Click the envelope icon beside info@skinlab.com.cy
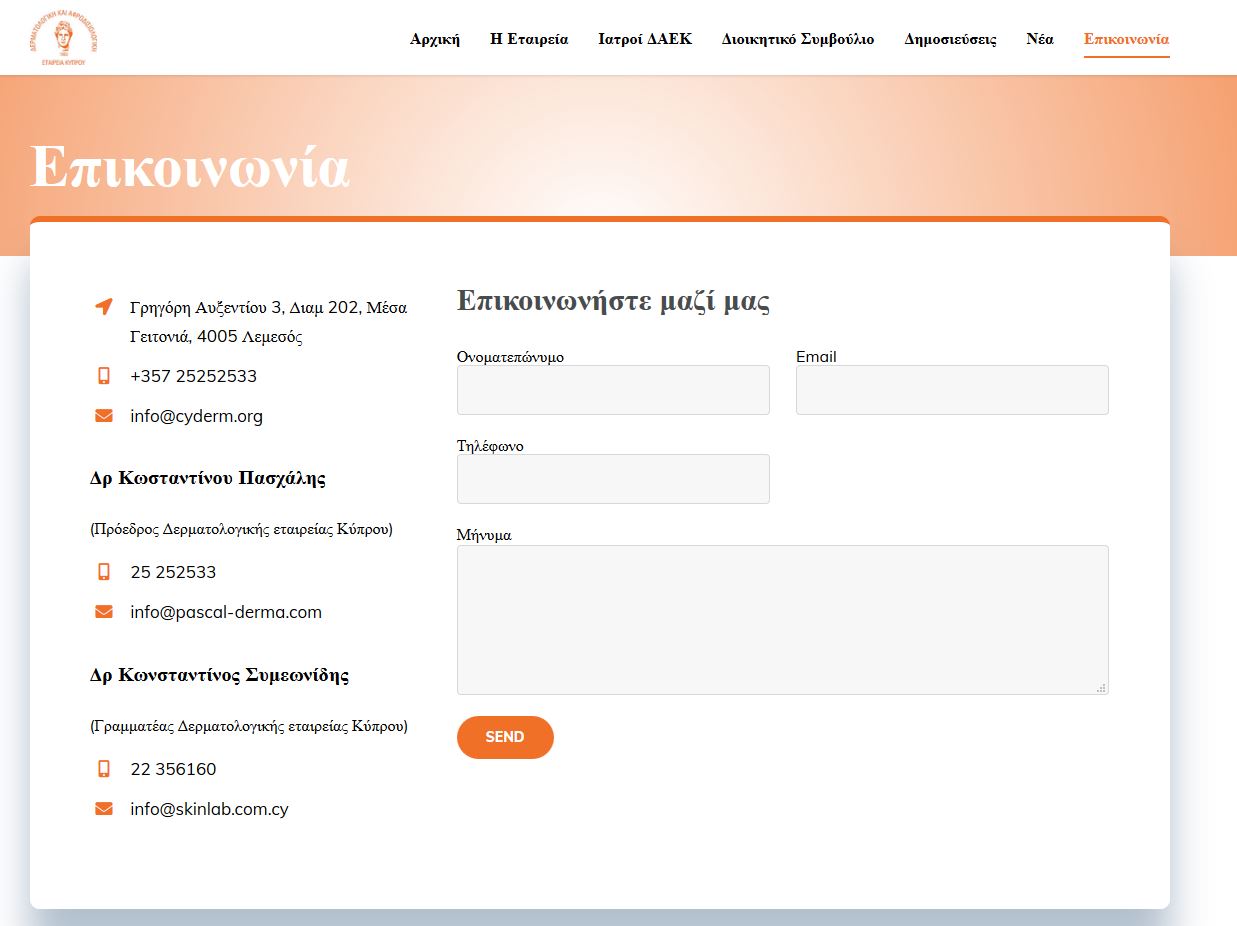This screenshot has height=926, width=1237. pyautogui.click(x=103, y=809)
